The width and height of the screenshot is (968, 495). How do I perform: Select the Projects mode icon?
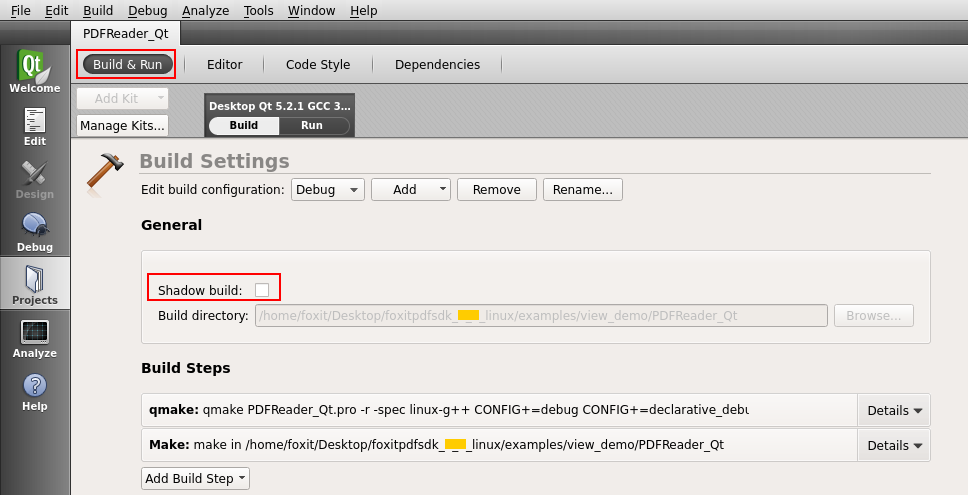coord(35,283)
